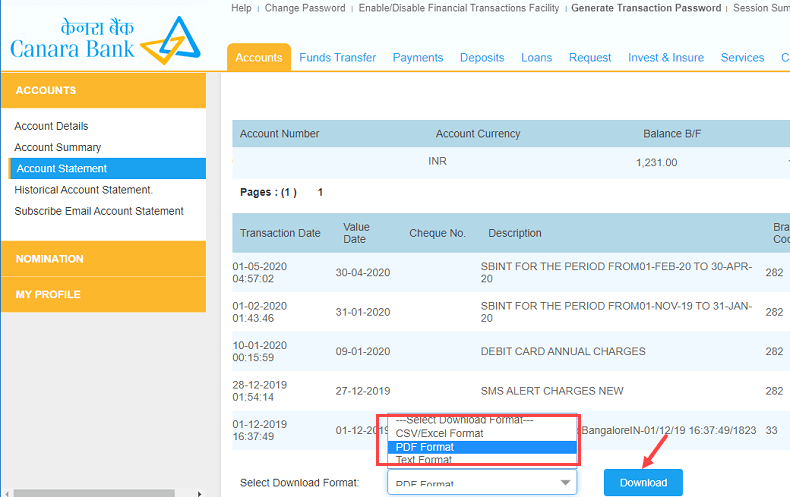Click the Account Number header

[x=279, y=134]
